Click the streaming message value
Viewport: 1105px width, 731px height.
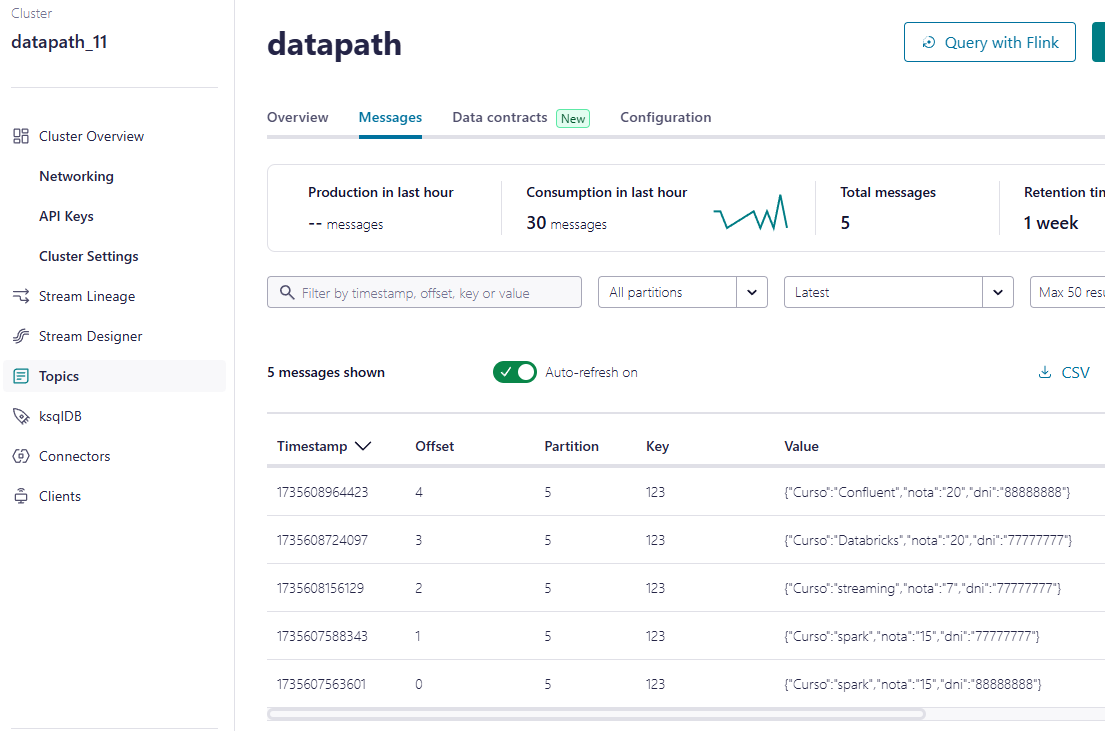(x=922, y=588)
